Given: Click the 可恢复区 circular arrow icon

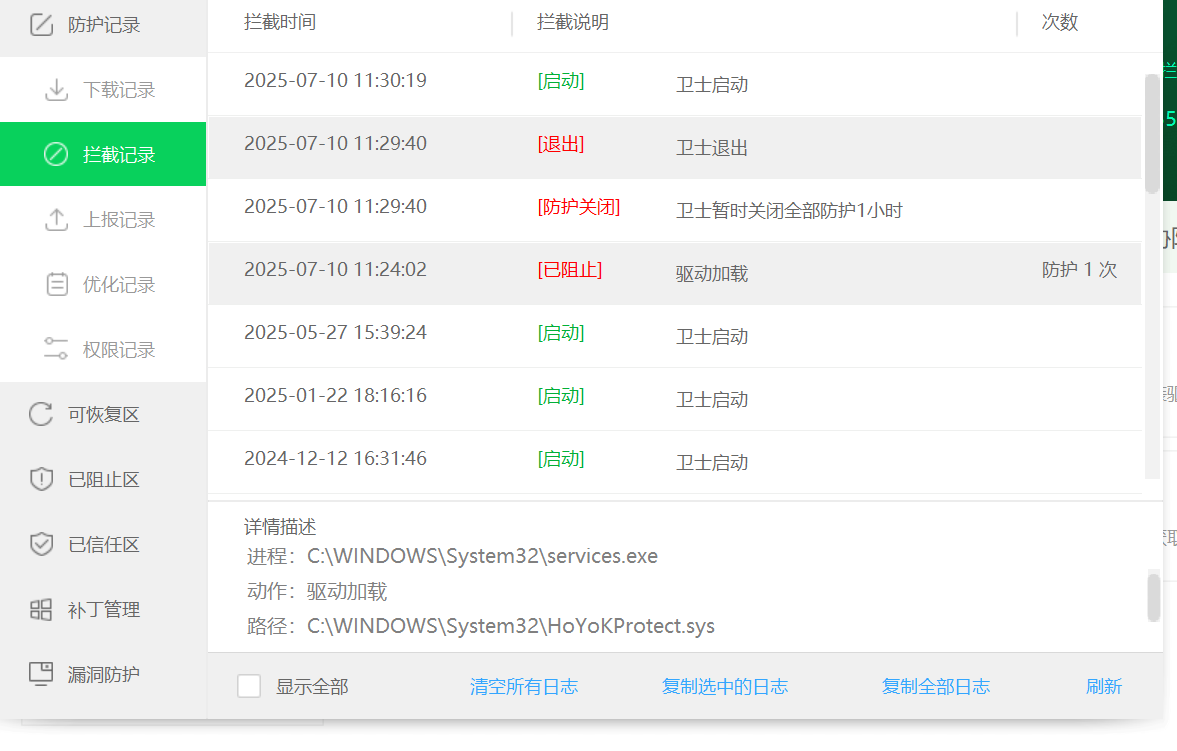Looking at the screenshot, I should 41,414.
